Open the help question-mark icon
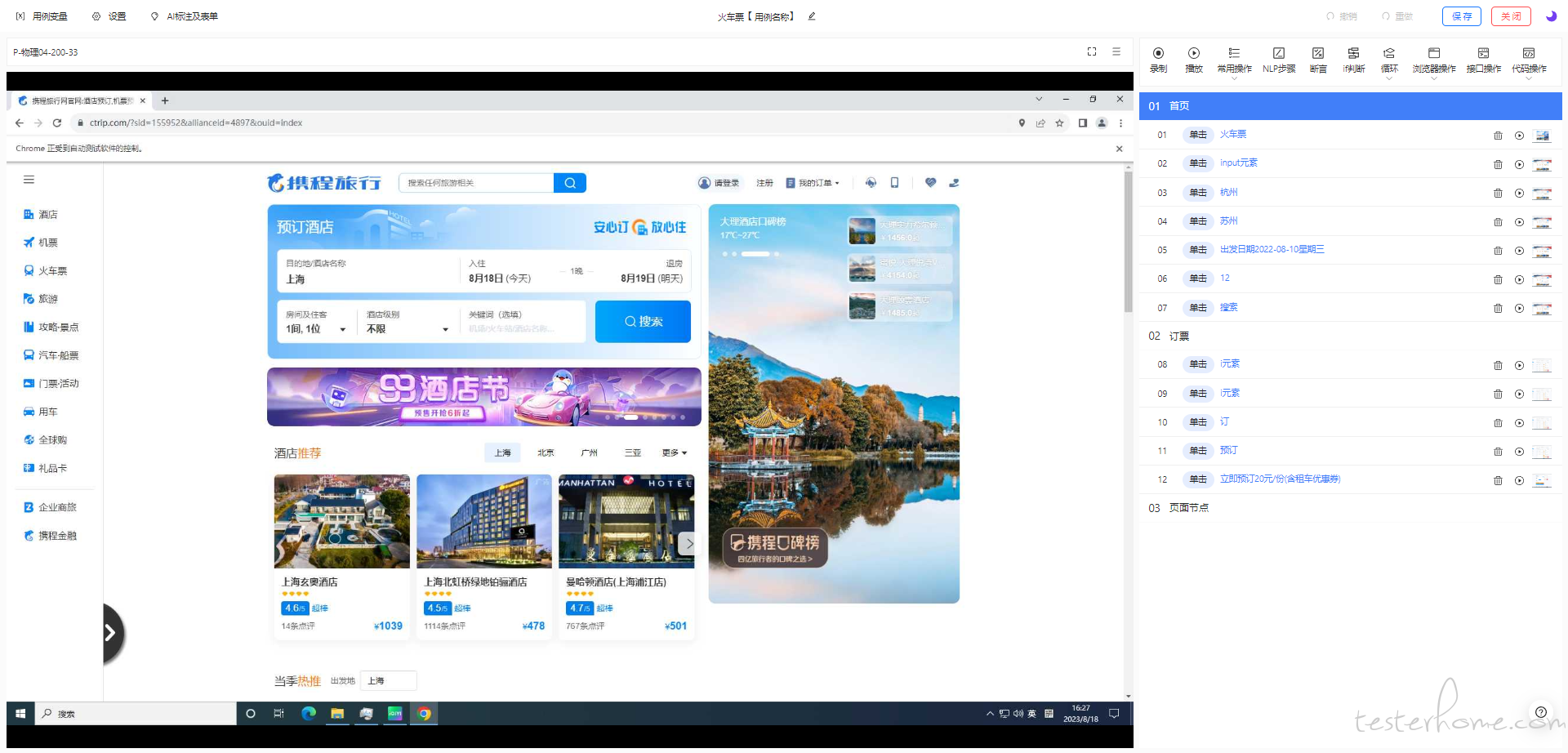The height and width of the screenshot is (753, 1568). point(1540,711)
